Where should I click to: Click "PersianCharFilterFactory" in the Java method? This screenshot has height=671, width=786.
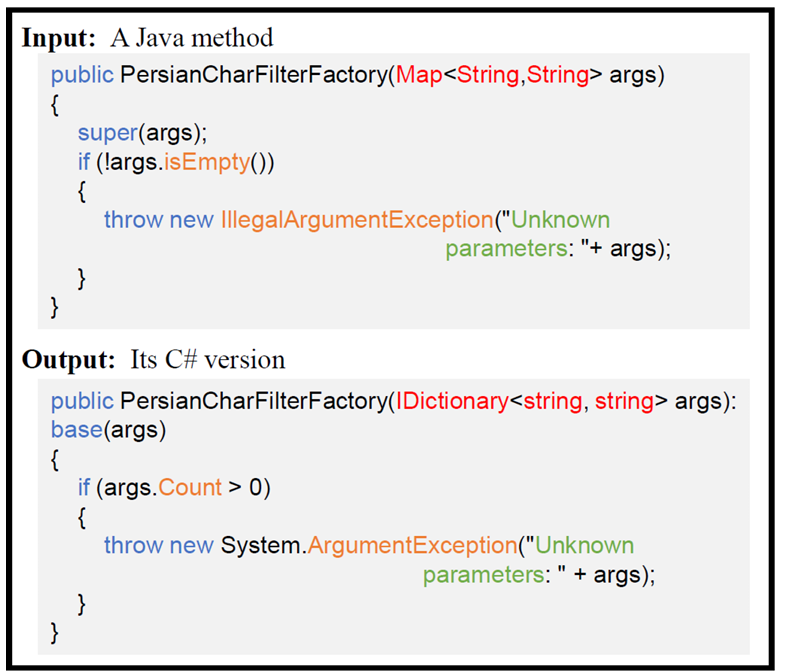point(254,75)
